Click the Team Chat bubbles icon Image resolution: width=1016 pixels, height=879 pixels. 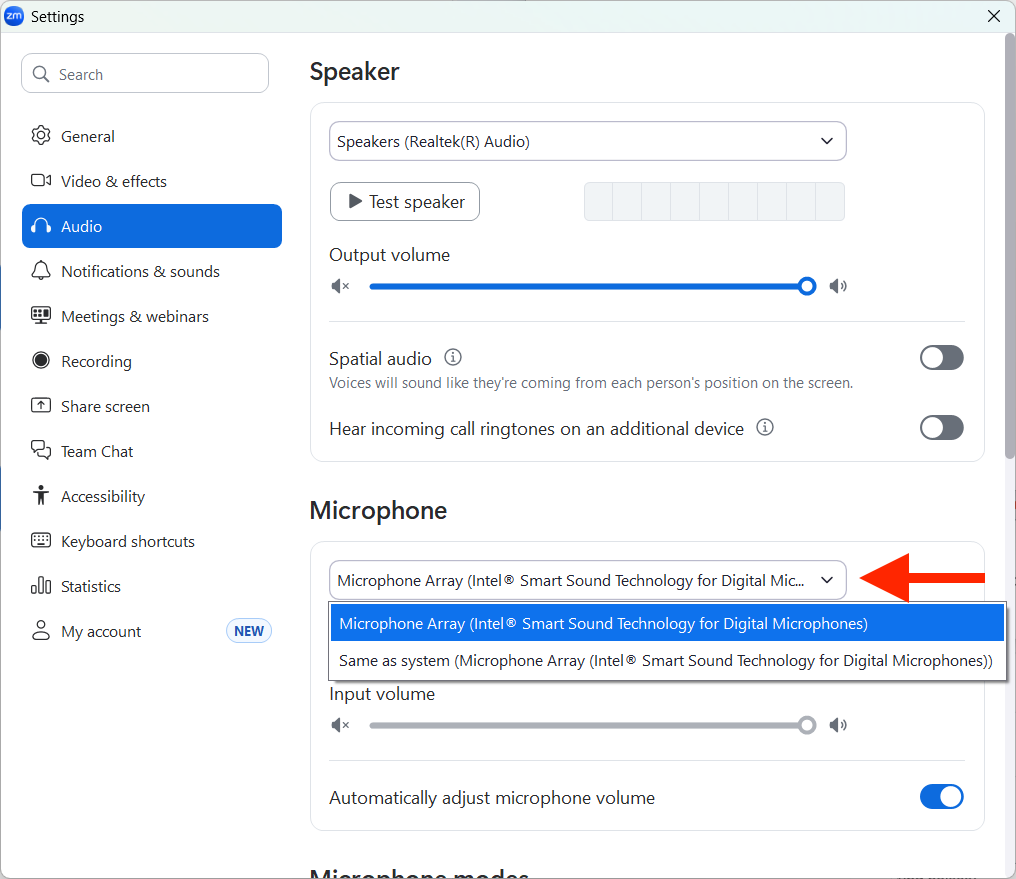point(41,450)
